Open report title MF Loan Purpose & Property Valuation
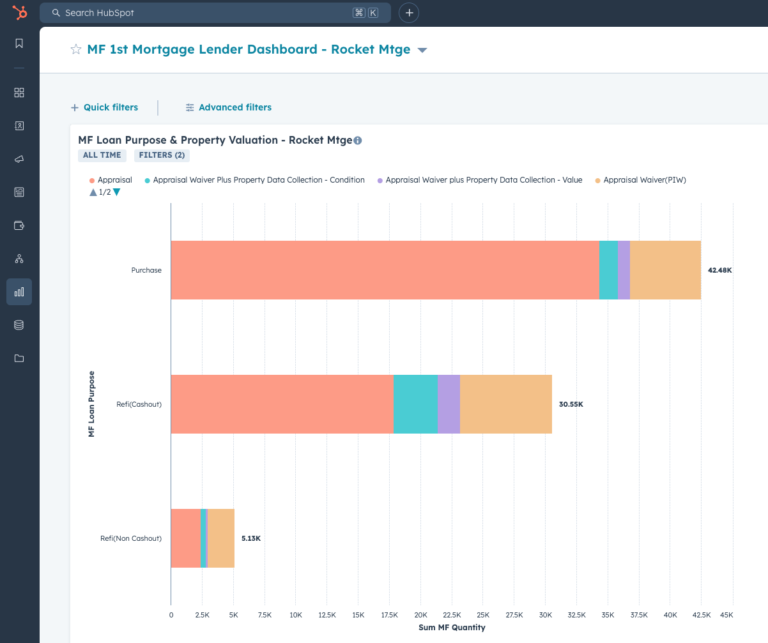Viewport: 768px width, 643px height. pos(215,140)
